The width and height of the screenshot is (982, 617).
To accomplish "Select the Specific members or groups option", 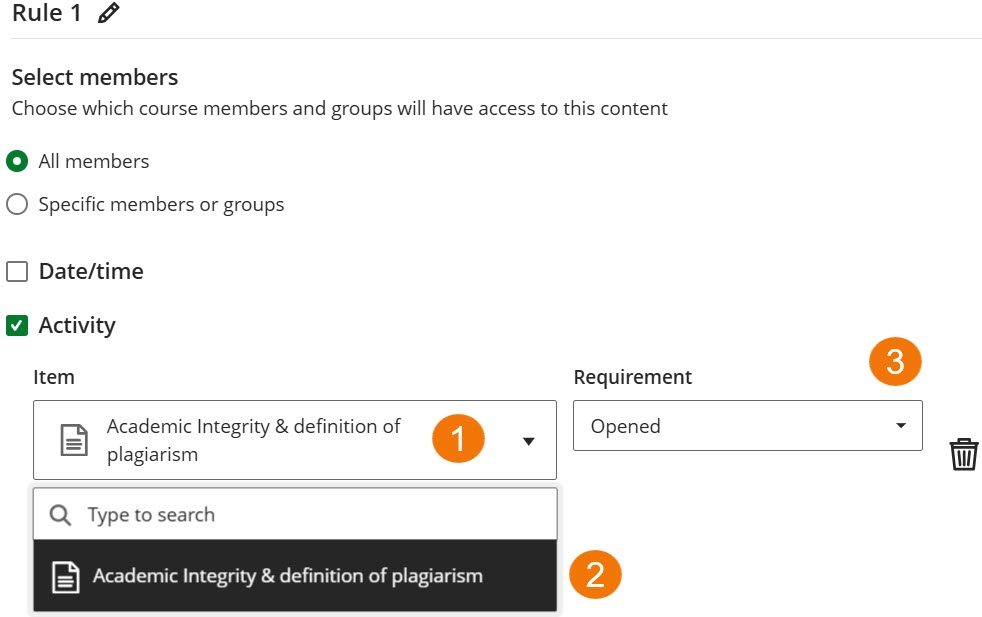I will (x=17, y=204).
